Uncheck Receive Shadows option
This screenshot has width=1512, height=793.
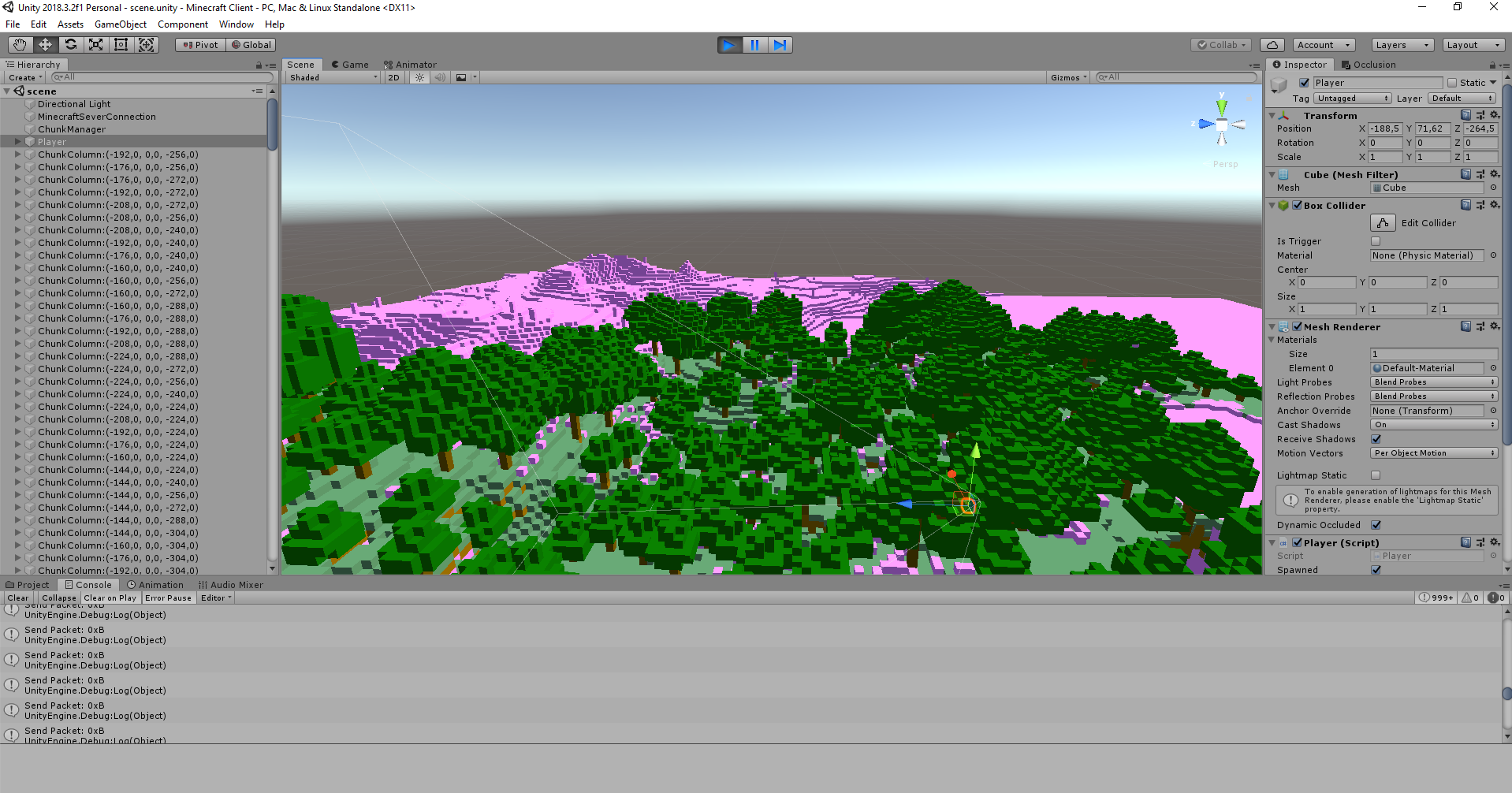click(x=1376, y=439)
